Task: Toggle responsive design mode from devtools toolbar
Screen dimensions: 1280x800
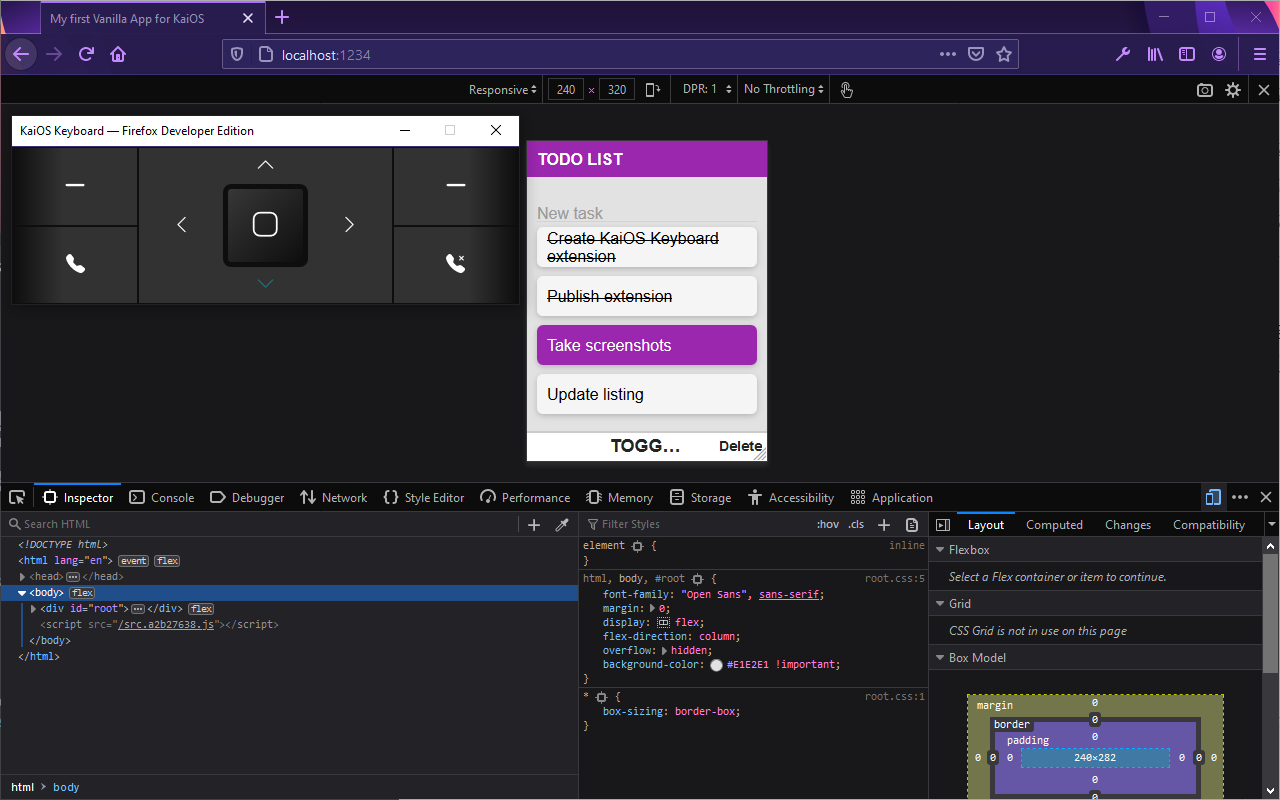Action: coord(1213,497)
